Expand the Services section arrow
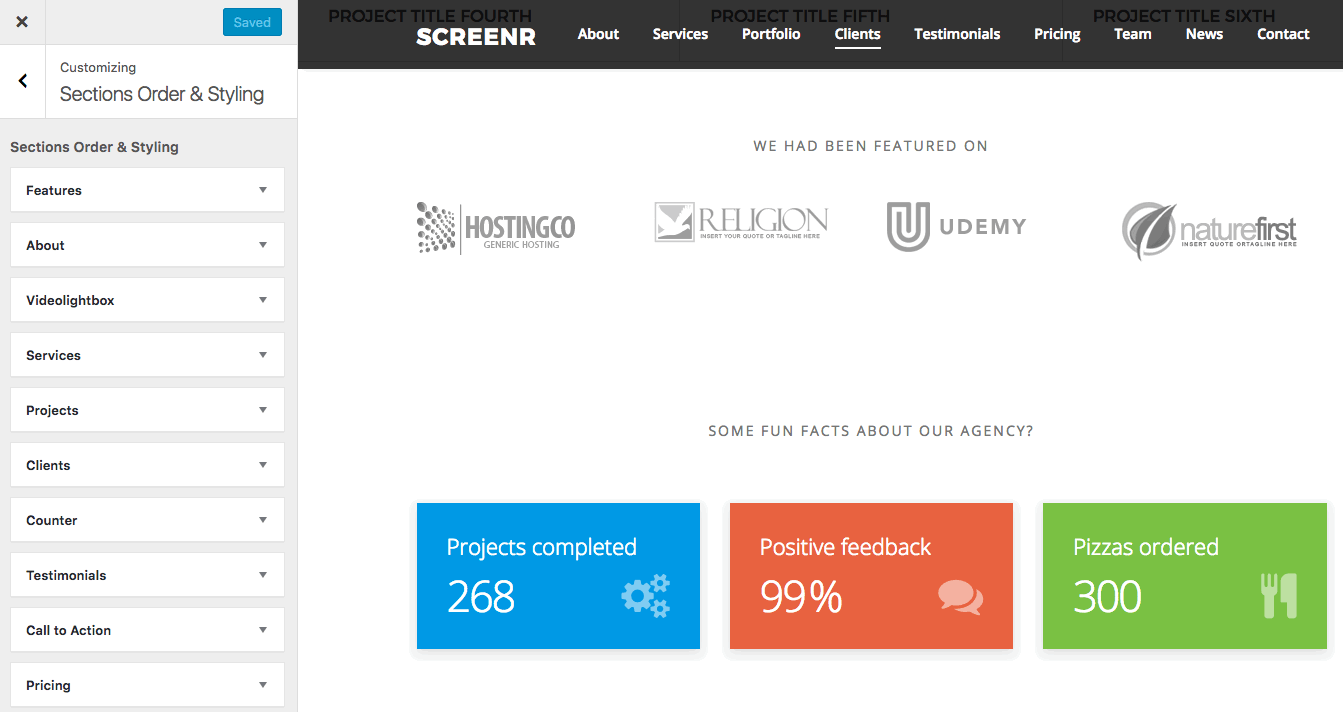This screenshot has width=1343, height=712. 263,355
